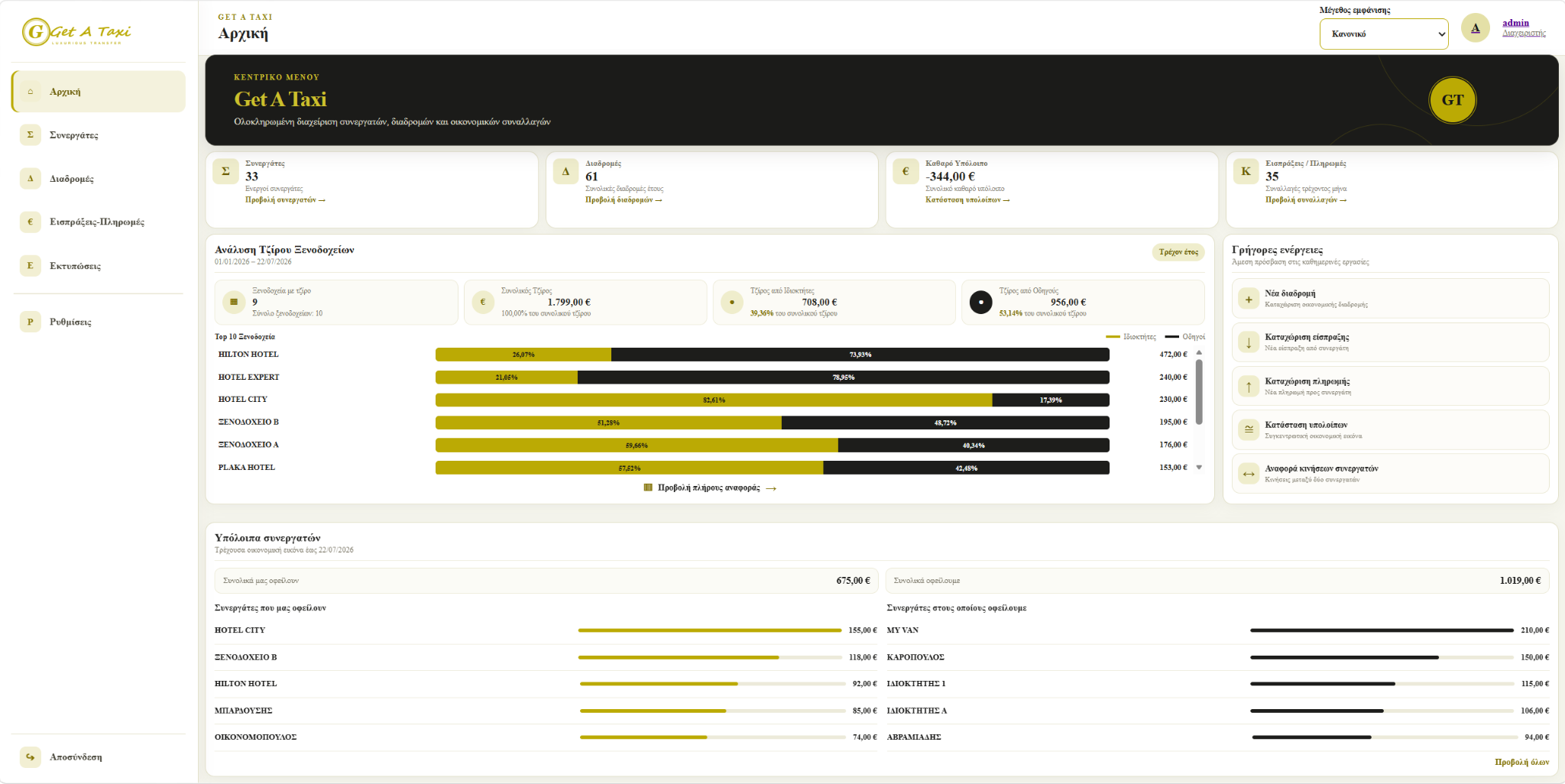
Task: Click HOTEL CITY gold 82,61% bar segment
Action: click(714, 400)
